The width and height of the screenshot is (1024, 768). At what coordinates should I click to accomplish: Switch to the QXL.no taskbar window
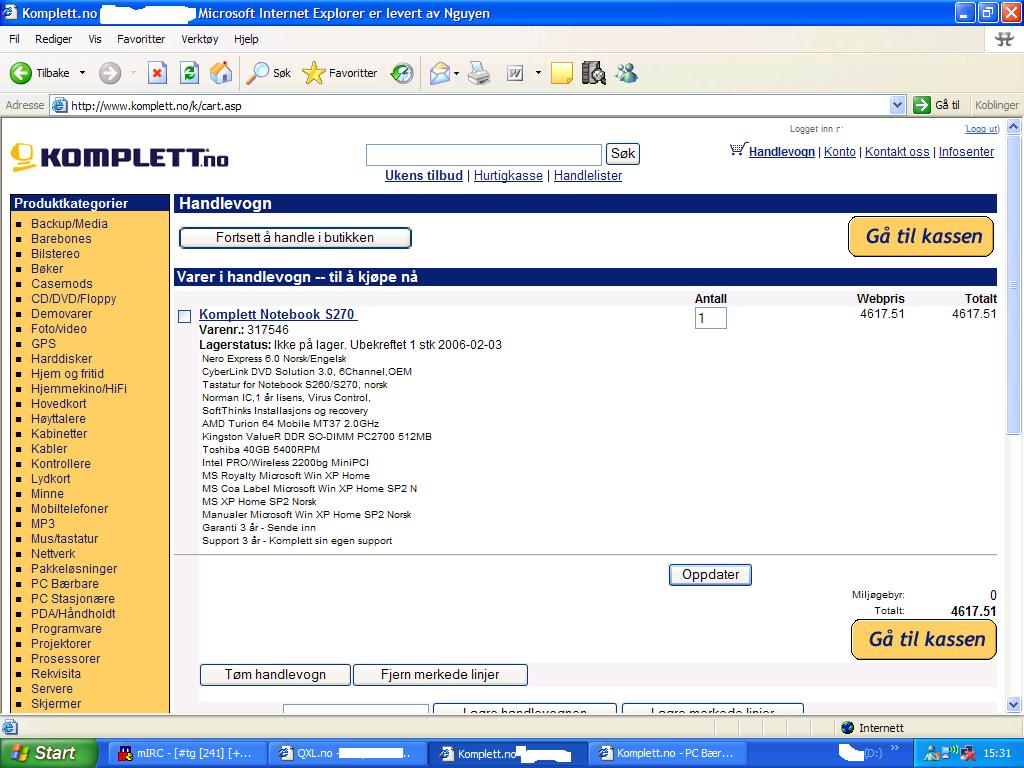(x=348, y=753)
